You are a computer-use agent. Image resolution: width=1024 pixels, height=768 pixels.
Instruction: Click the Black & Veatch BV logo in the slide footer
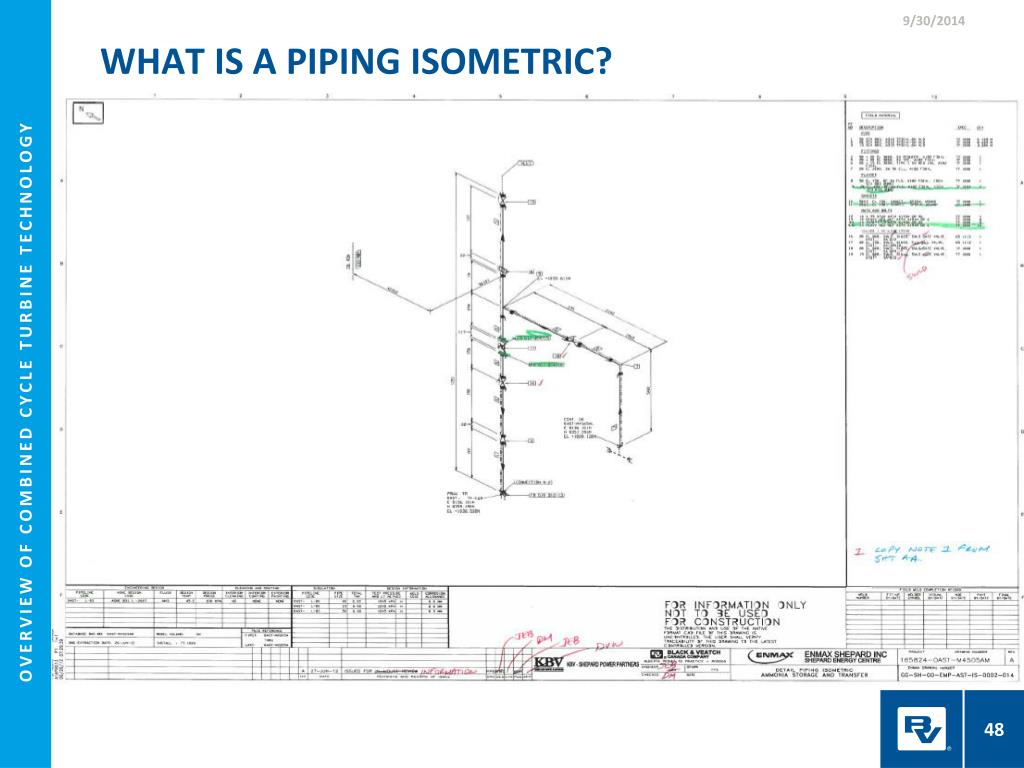[921, 728]
